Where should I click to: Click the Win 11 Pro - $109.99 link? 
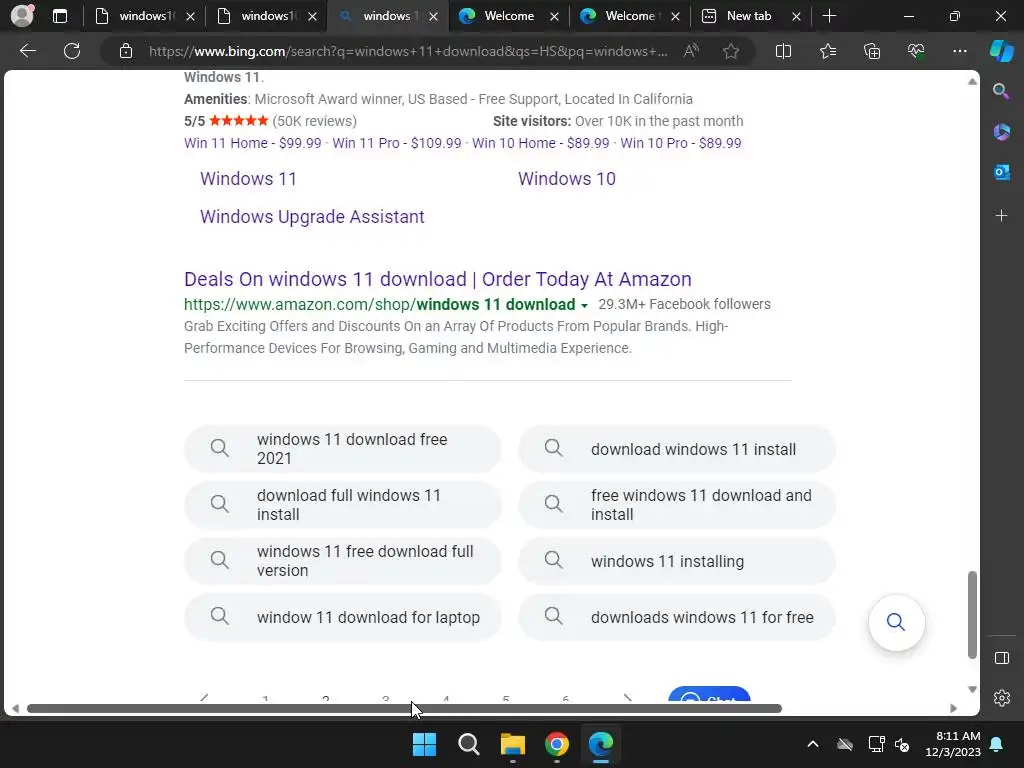point(396,143)
